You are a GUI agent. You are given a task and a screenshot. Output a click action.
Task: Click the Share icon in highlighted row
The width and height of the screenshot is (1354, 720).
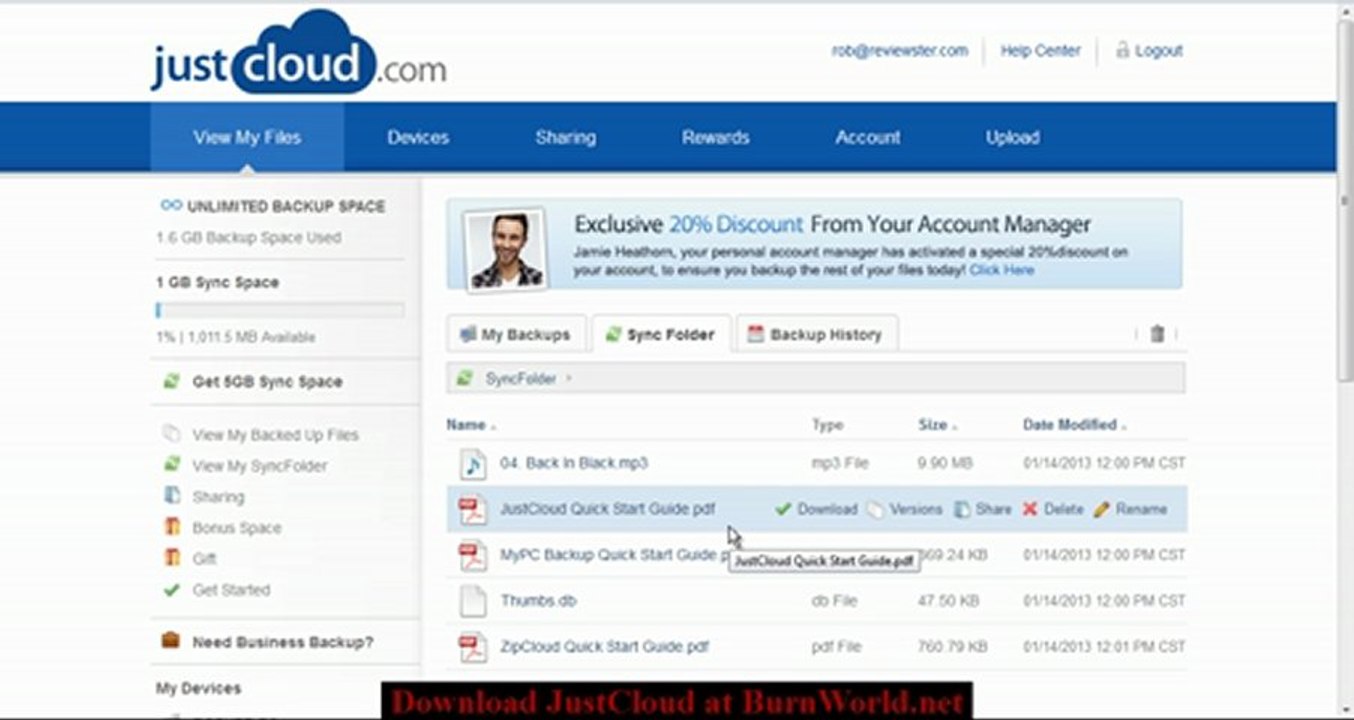click(x=962, y=509)
